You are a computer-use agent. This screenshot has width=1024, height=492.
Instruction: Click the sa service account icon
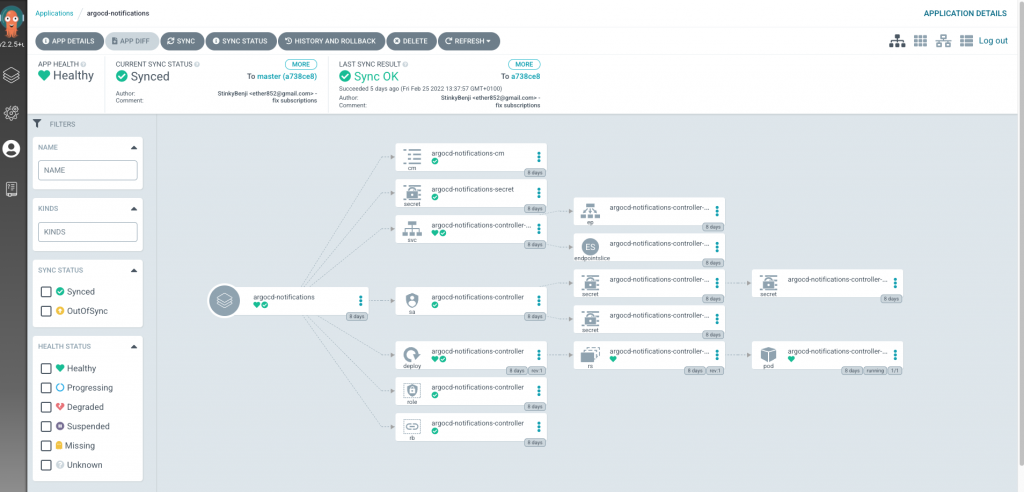(x=412, y=300)
